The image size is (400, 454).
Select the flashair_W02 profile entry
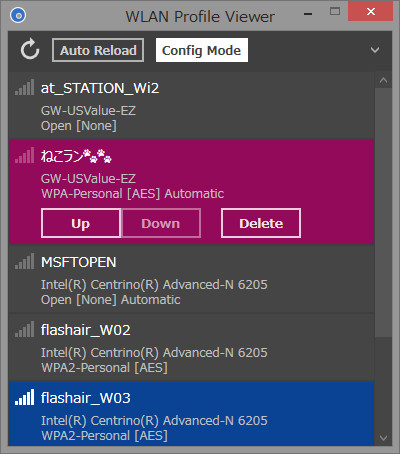191,347
